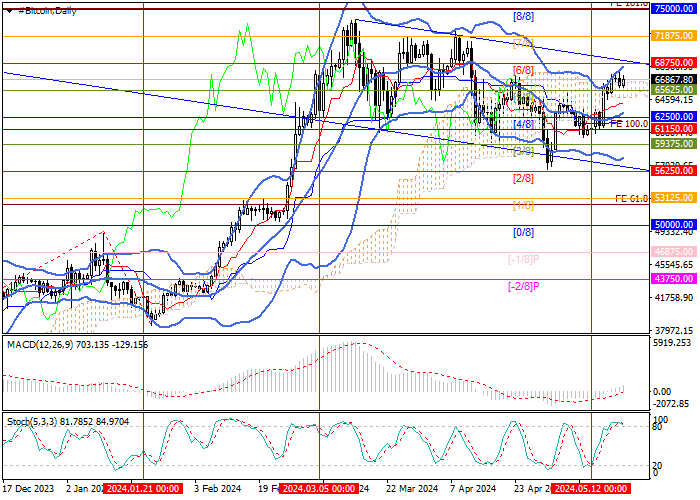The image size is (700, 500).
Task: Click the #Bitcoin,Daily chart title
Action: (x=46, y=8)
